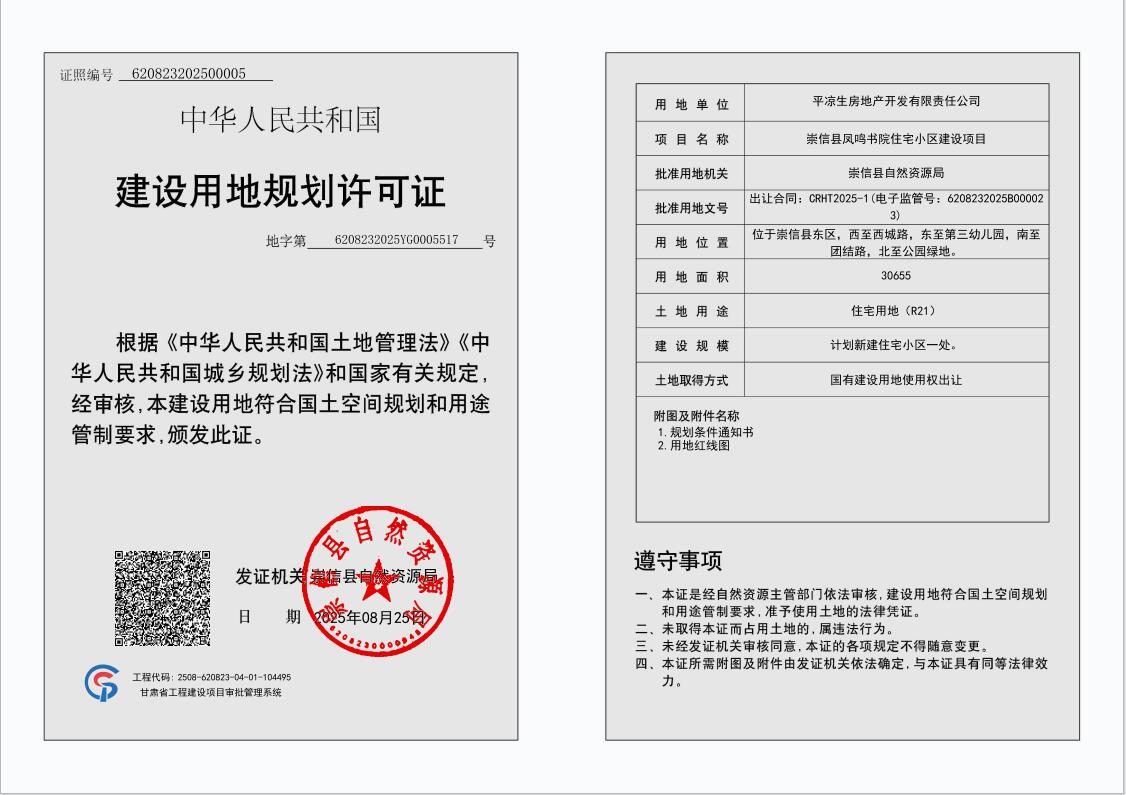
Task: Click the QR code on the certificate
Action: pos(162,598)
